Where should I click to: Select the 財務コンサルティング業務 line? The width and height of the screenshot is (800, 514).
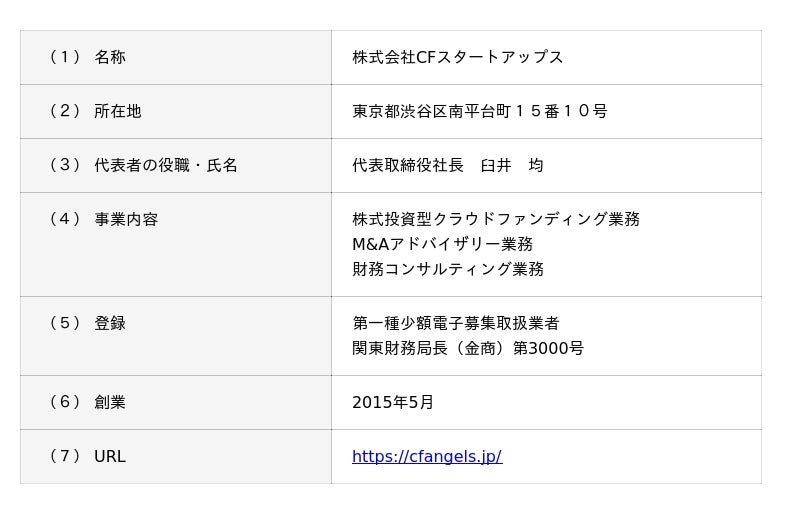tap(448, 269)
